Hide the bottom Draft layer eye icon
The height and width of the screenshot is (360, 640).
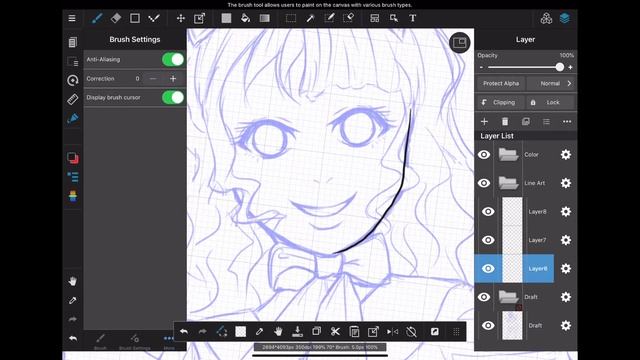488,326
